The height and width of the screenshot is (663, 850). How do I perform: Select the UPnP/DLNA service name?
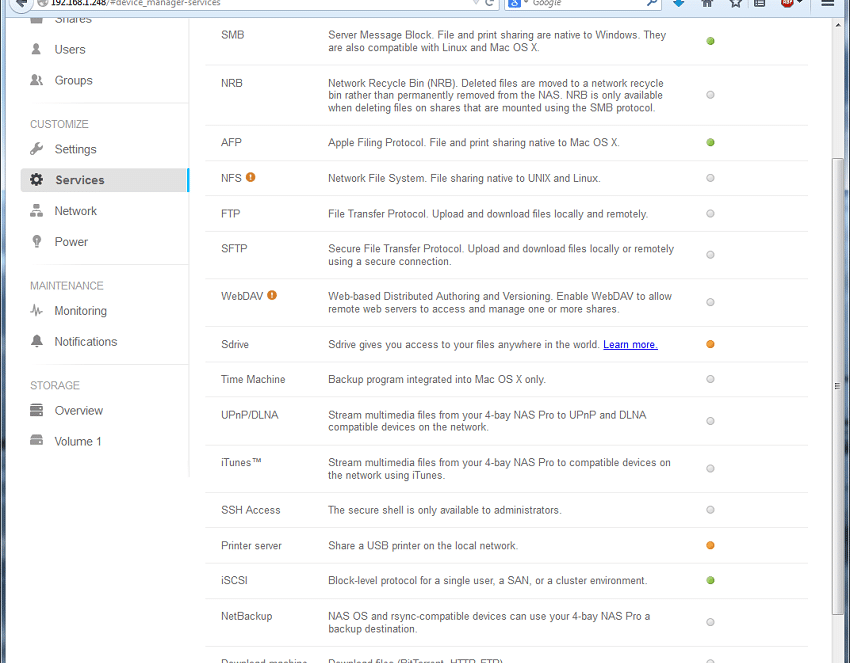(x=249, y=415)
